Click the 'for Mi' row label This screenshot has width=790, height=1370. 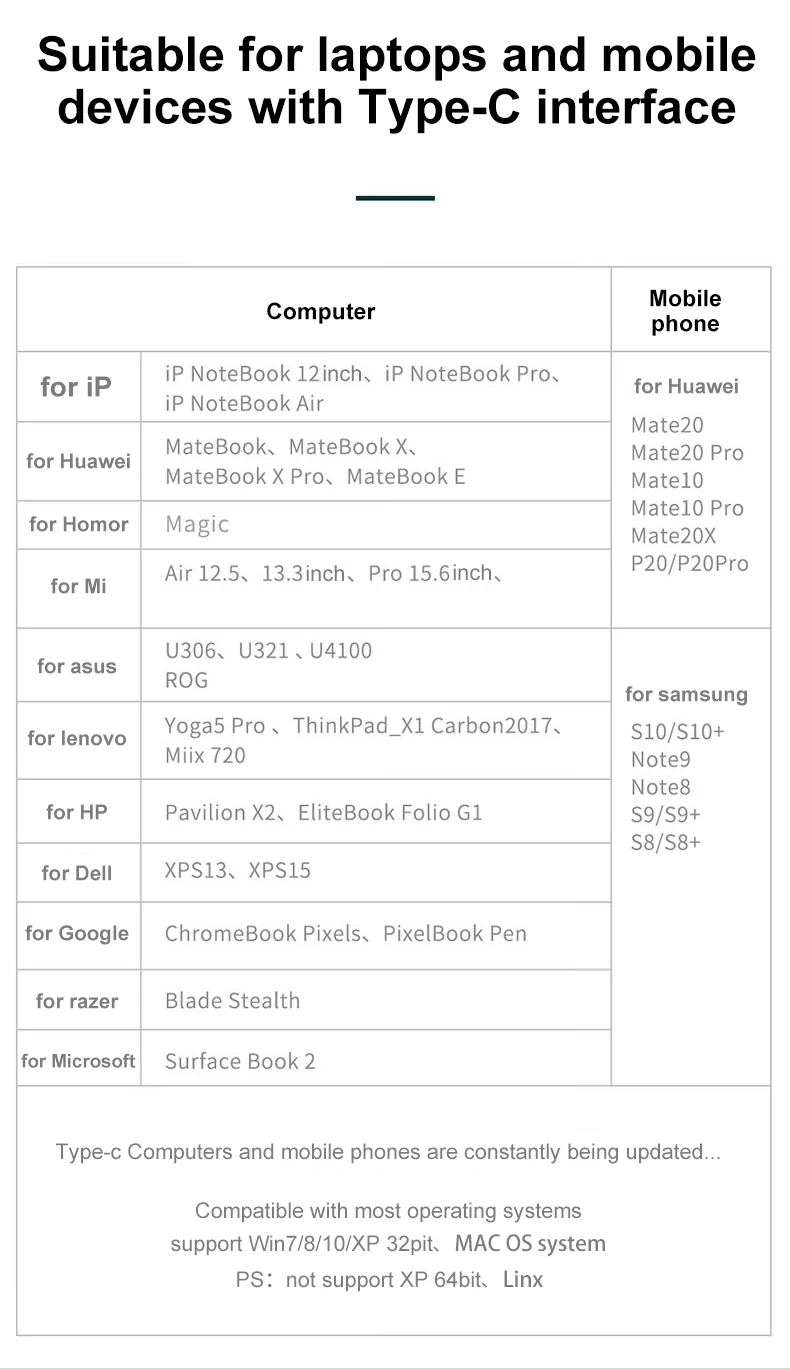pos(78,586)
